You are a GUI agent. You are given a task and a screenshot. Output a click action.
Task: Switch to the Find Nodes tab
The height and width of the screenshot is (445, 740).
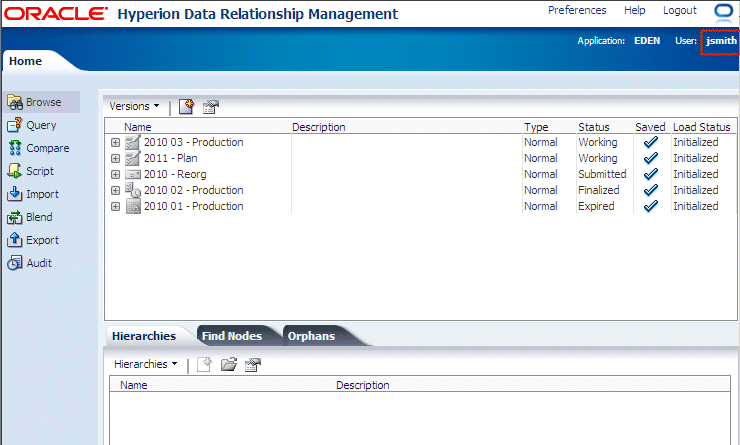click(232, 336)
